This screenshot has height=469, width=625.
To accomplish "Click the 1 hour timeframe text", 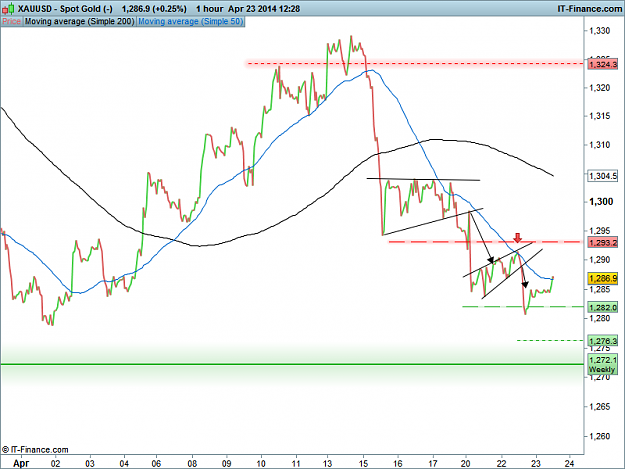I will 209,8.
